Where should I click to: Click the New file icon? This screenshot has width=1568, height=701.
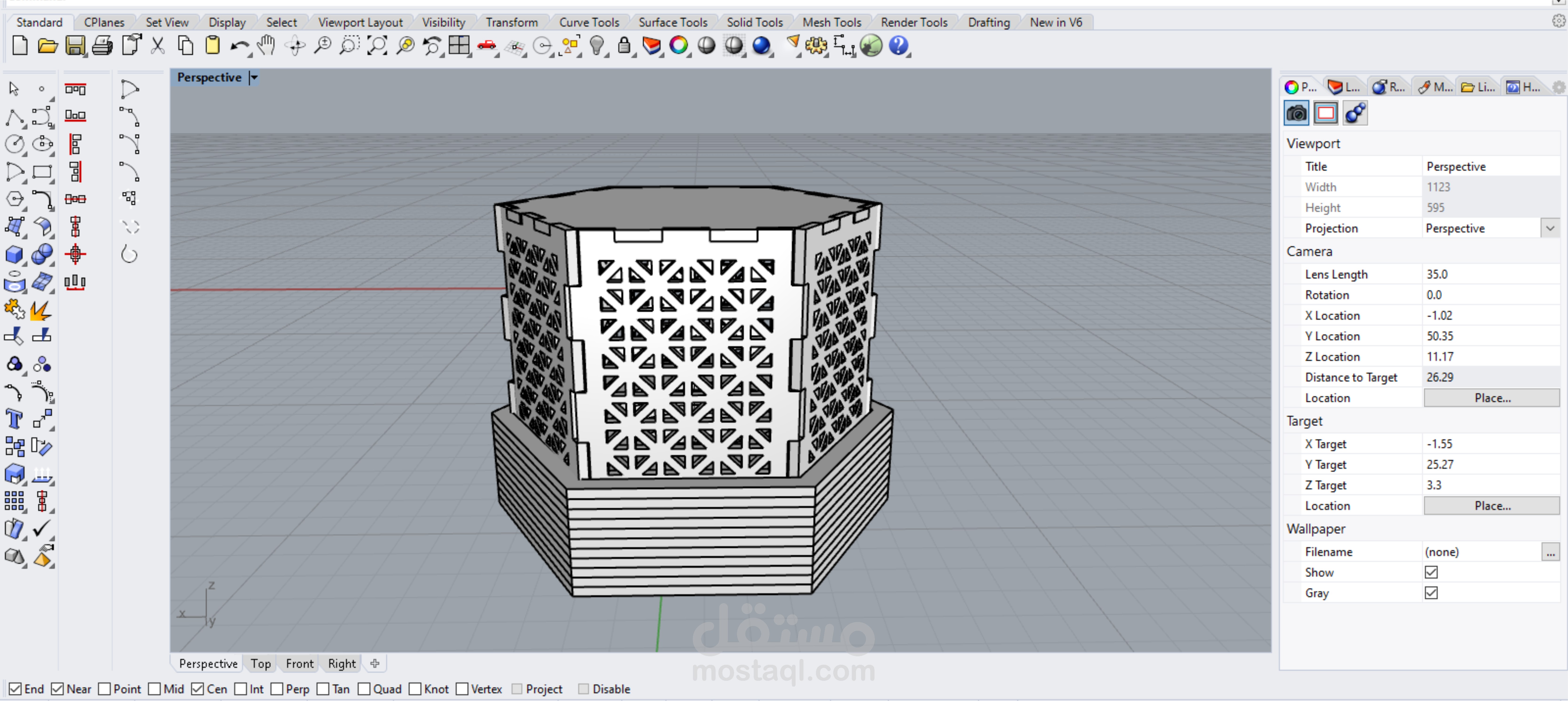[20, 46]
